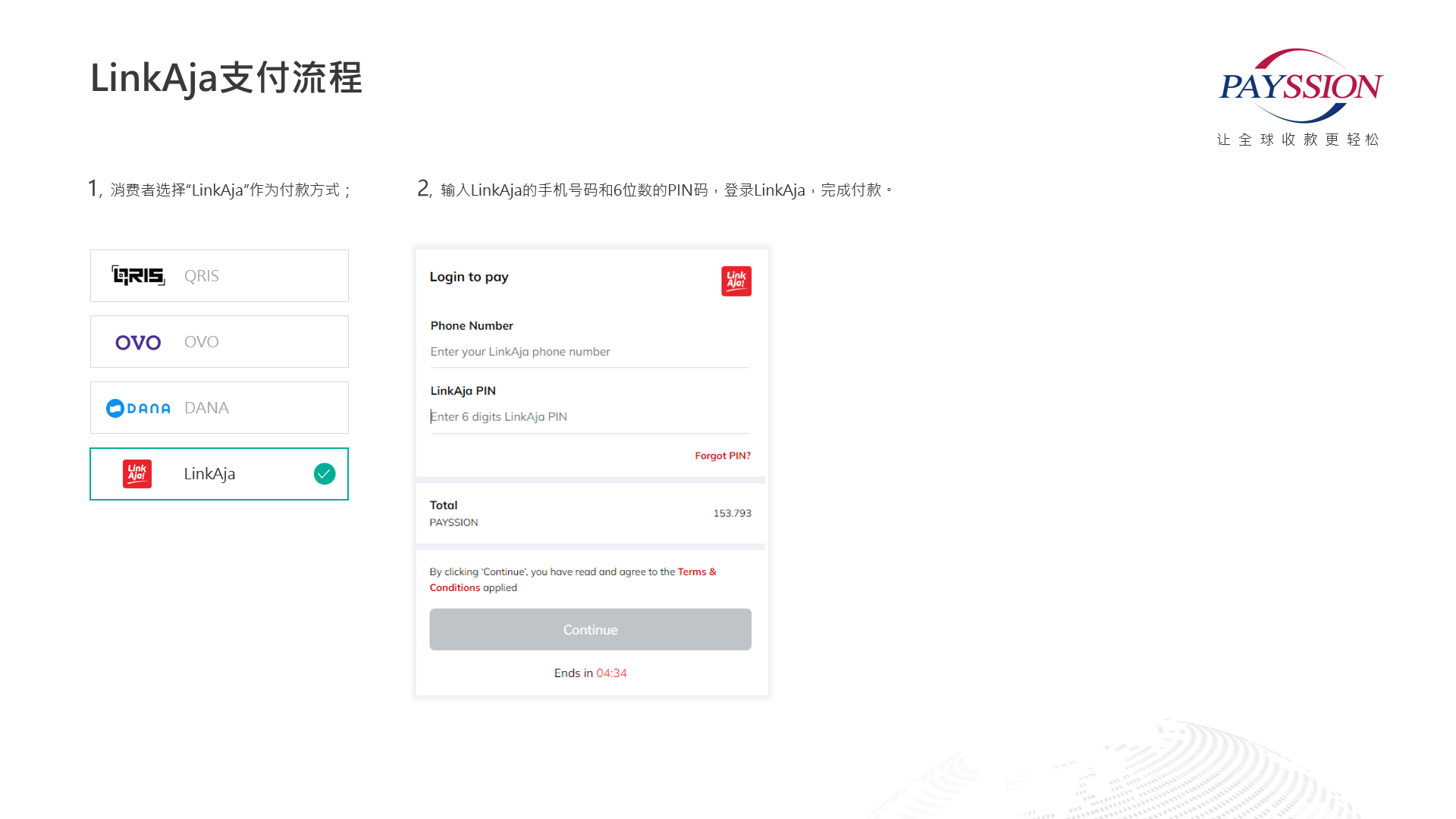Focus the LinkAja phone number field

click(x=590, y=352)
